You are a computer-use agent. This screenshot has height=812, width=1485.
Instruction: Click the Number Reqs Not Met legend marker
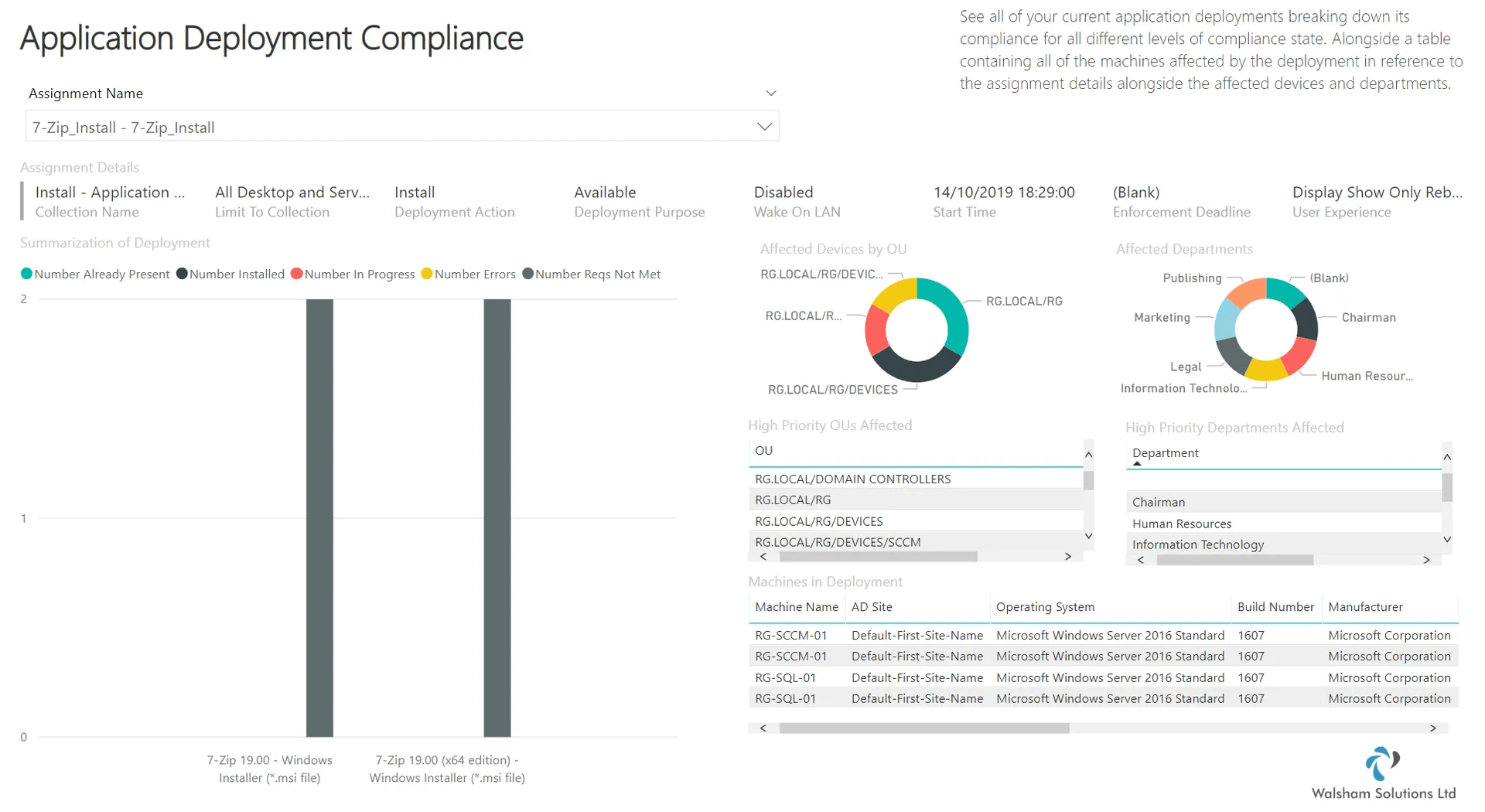[x=527, y=274]
